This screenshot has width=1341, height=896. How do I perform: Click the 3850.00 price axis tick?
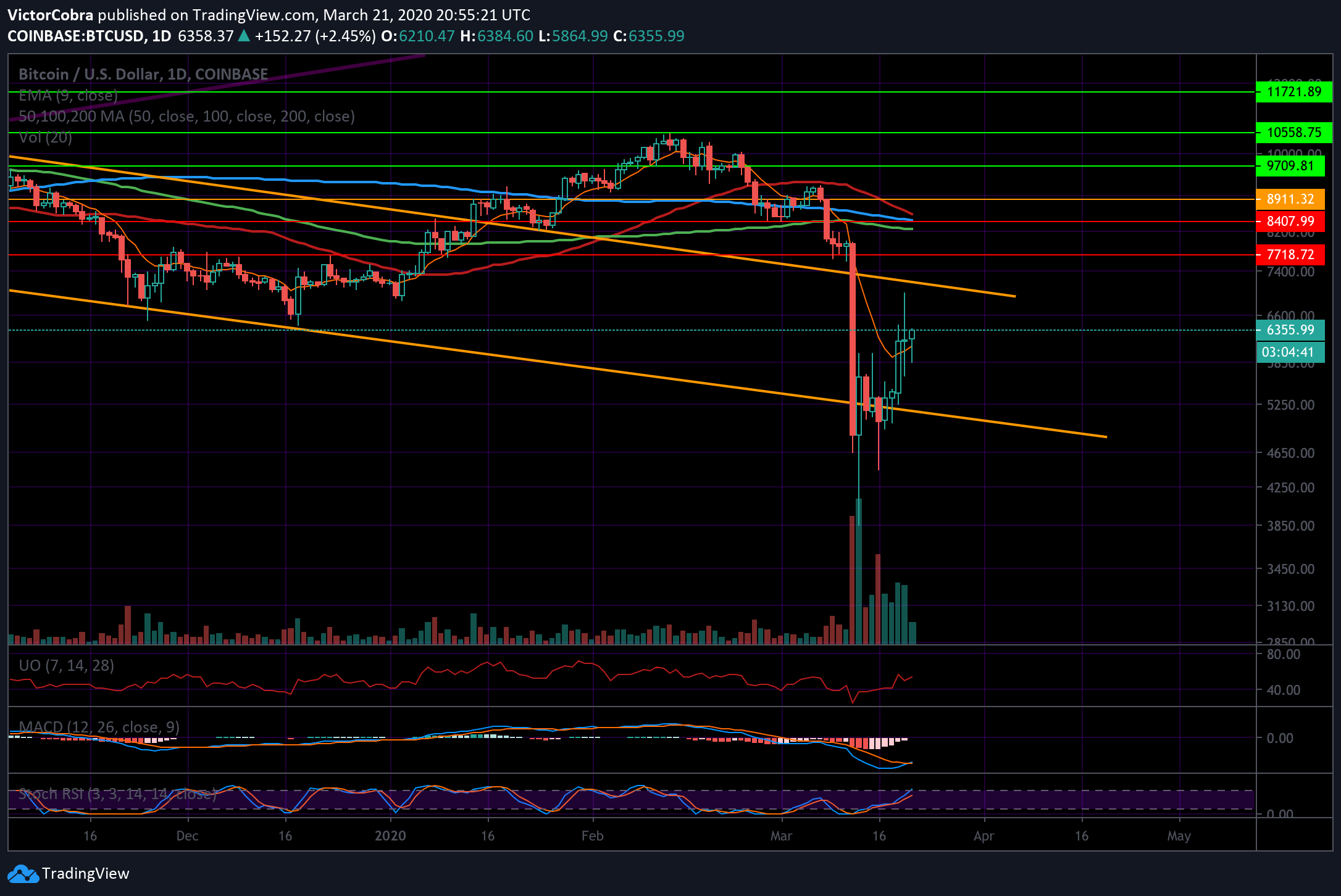pos(1290,526)
